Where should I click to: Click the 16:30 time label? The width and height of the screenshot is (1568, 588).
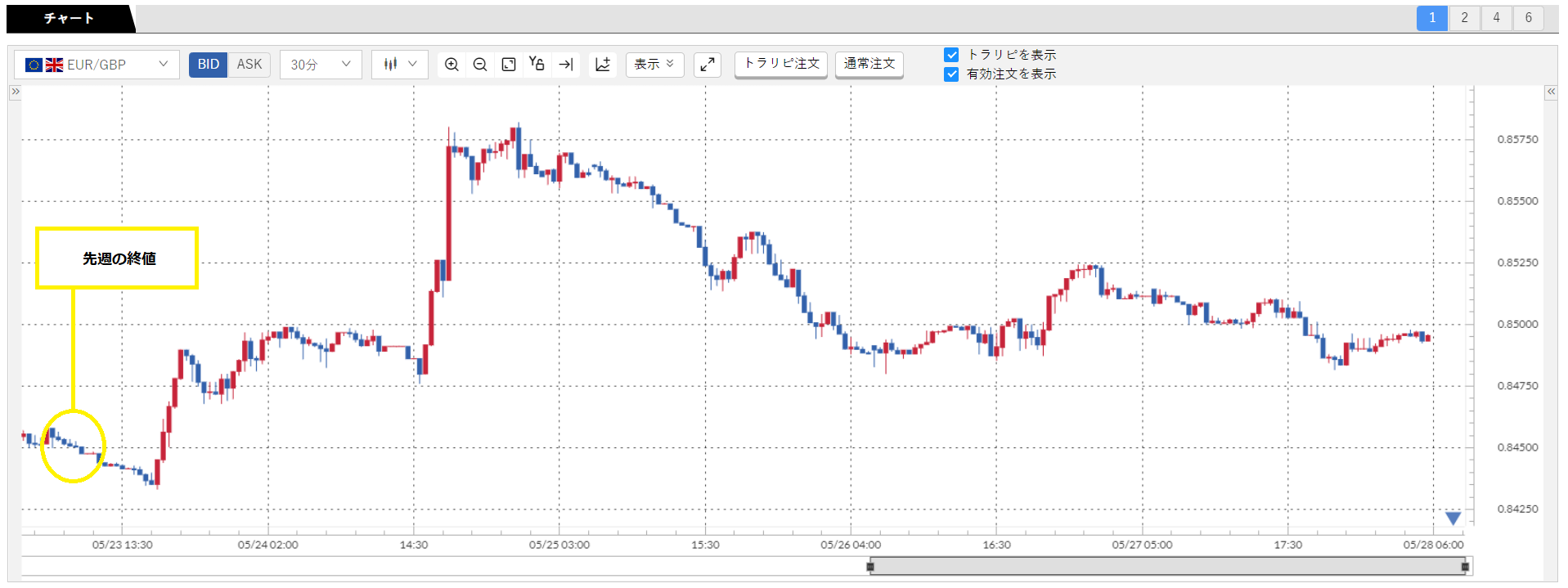[x=996, y=545]
